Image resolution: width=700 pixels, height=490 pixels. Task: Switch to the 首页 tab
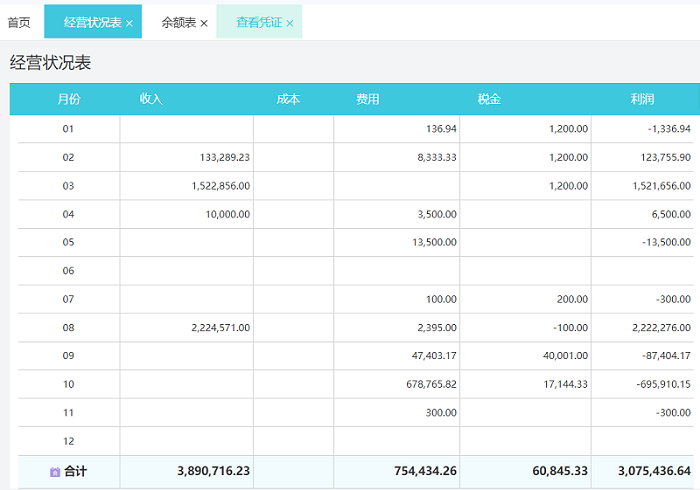tap(19, 22)
